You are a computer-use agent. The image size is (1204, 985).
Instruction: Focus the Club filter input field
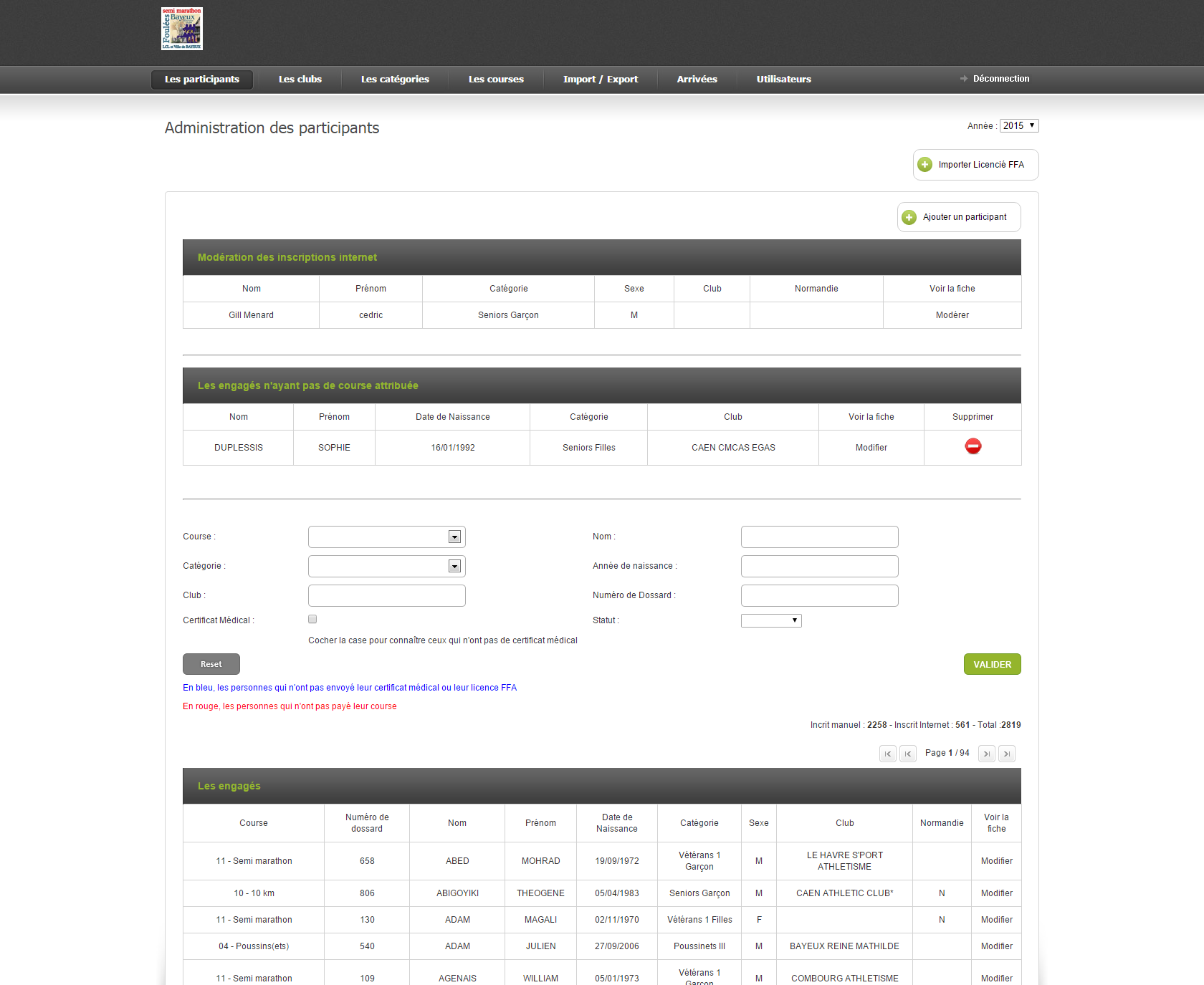click(x=387, y=595)
